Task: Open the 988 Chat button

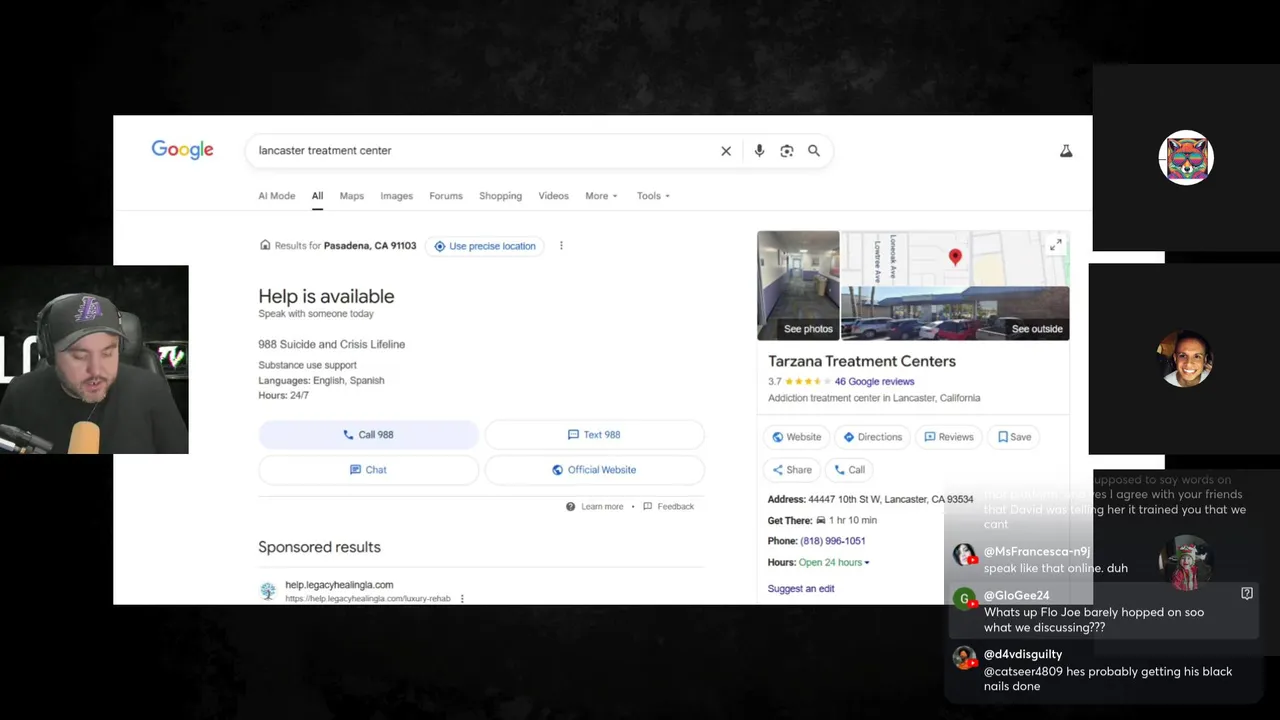Action: (368, 470)
